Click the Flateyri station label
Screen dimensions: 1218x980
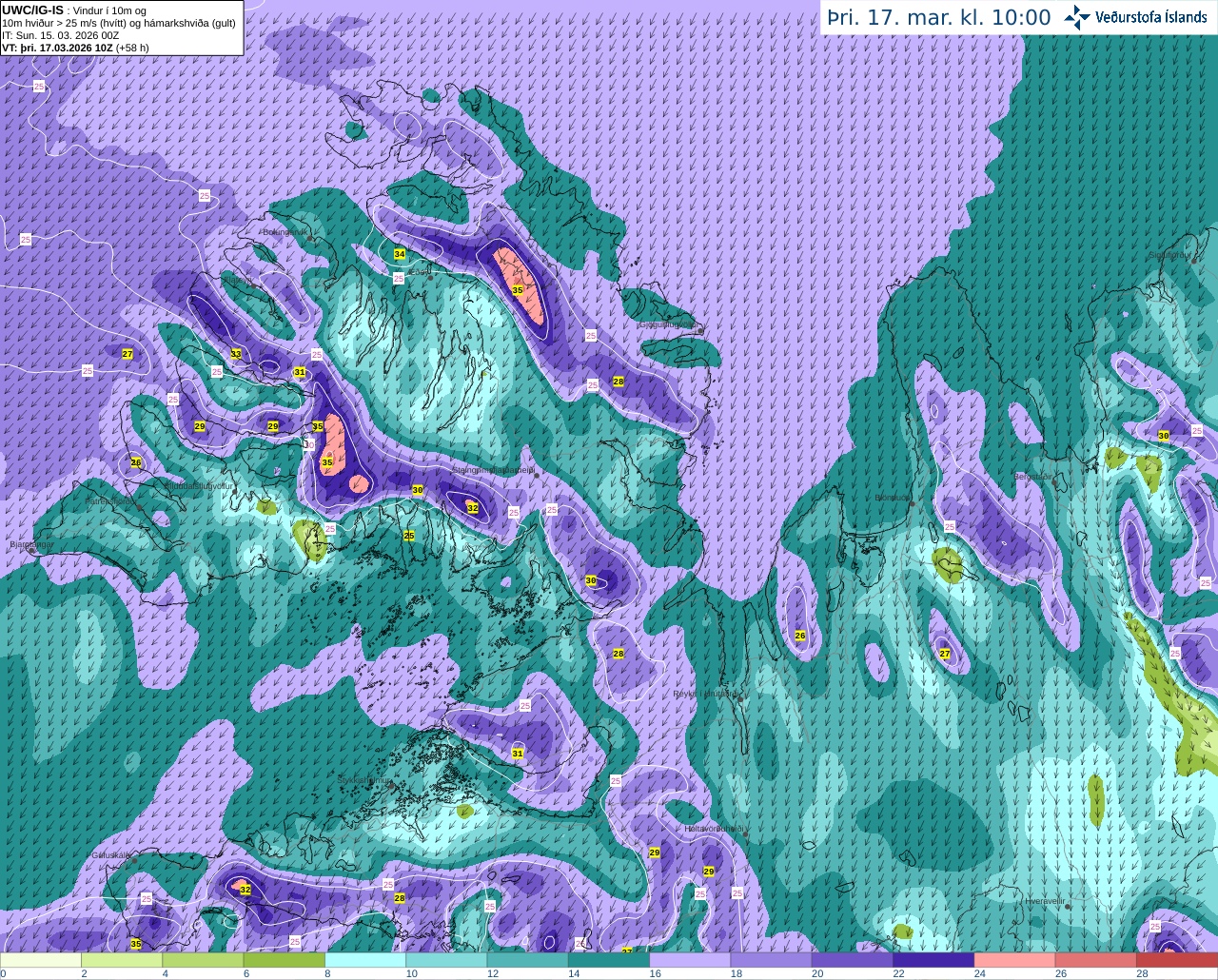tap(239, 281)
